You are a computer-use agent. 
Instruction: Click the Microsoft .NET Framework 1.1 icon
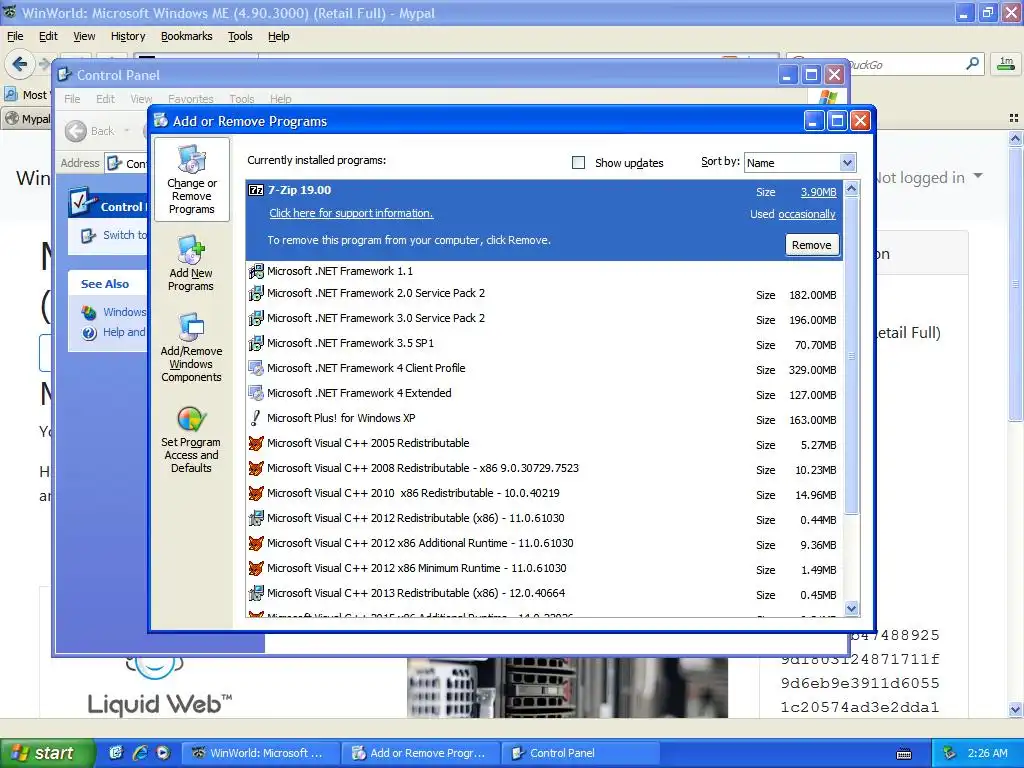tap(256, 270)
